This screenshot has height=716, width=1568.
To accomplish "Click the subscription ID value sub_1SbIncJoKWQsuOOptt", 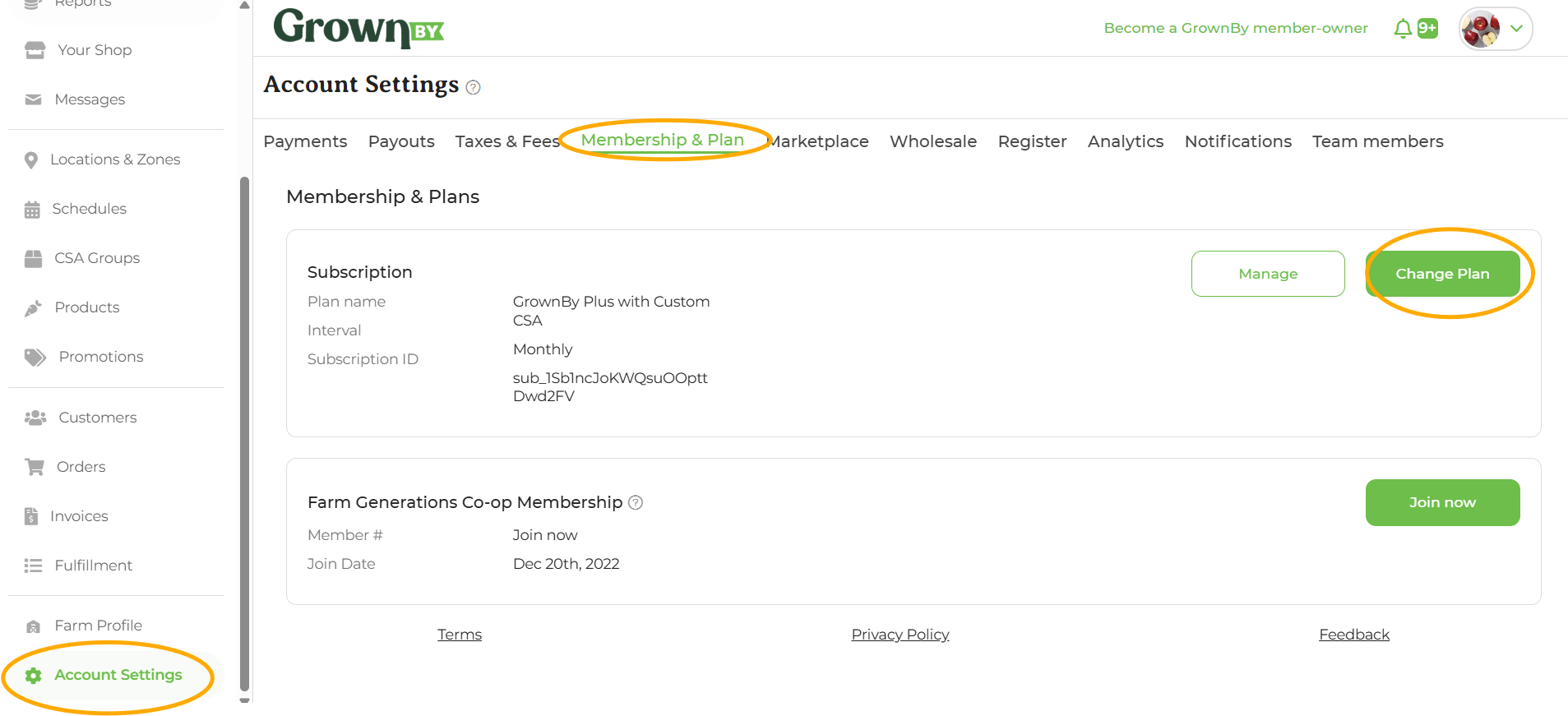I will pyautogui.click(x=610, y=387).
